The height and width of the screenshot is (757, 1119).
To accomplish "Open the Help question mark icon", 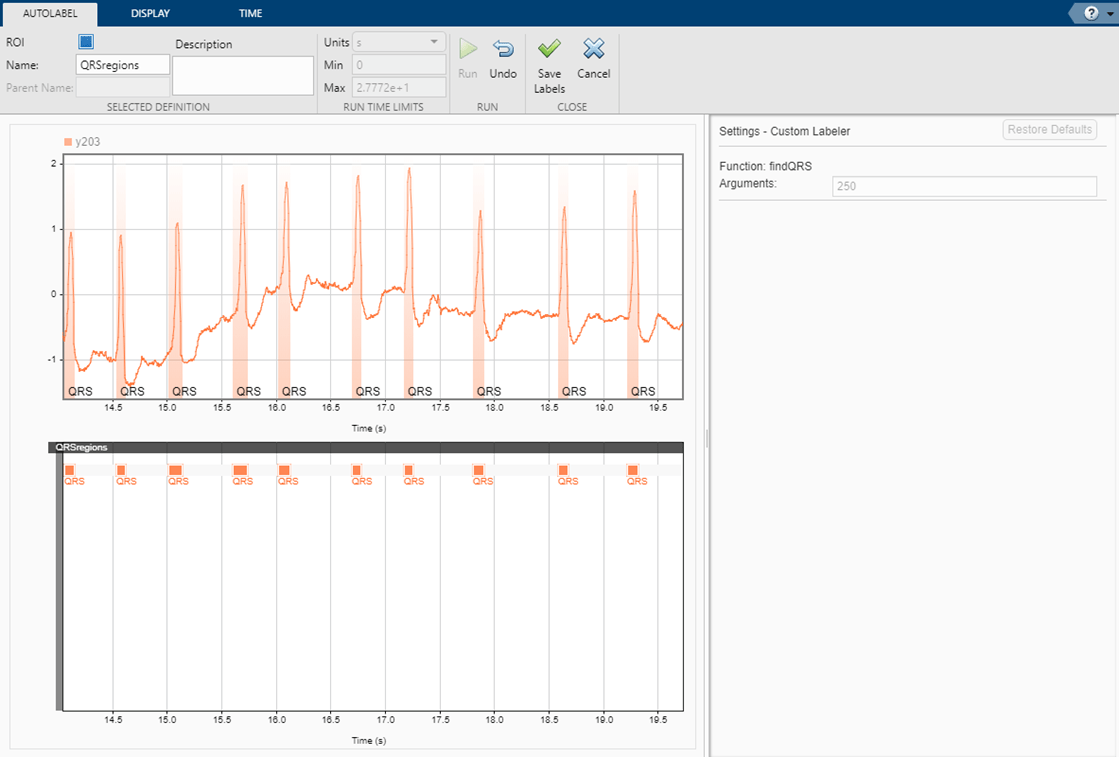I will pos(1091,13).
